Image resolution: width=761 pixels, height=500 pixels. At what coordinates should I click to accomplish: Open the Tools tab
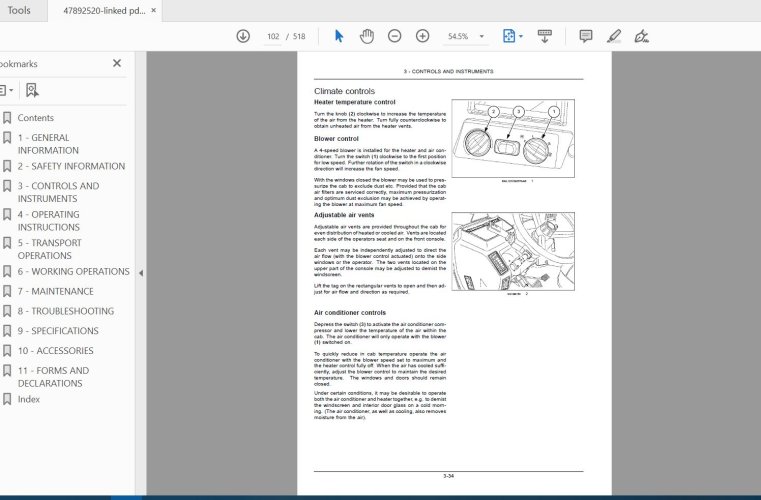pos(19,10)
